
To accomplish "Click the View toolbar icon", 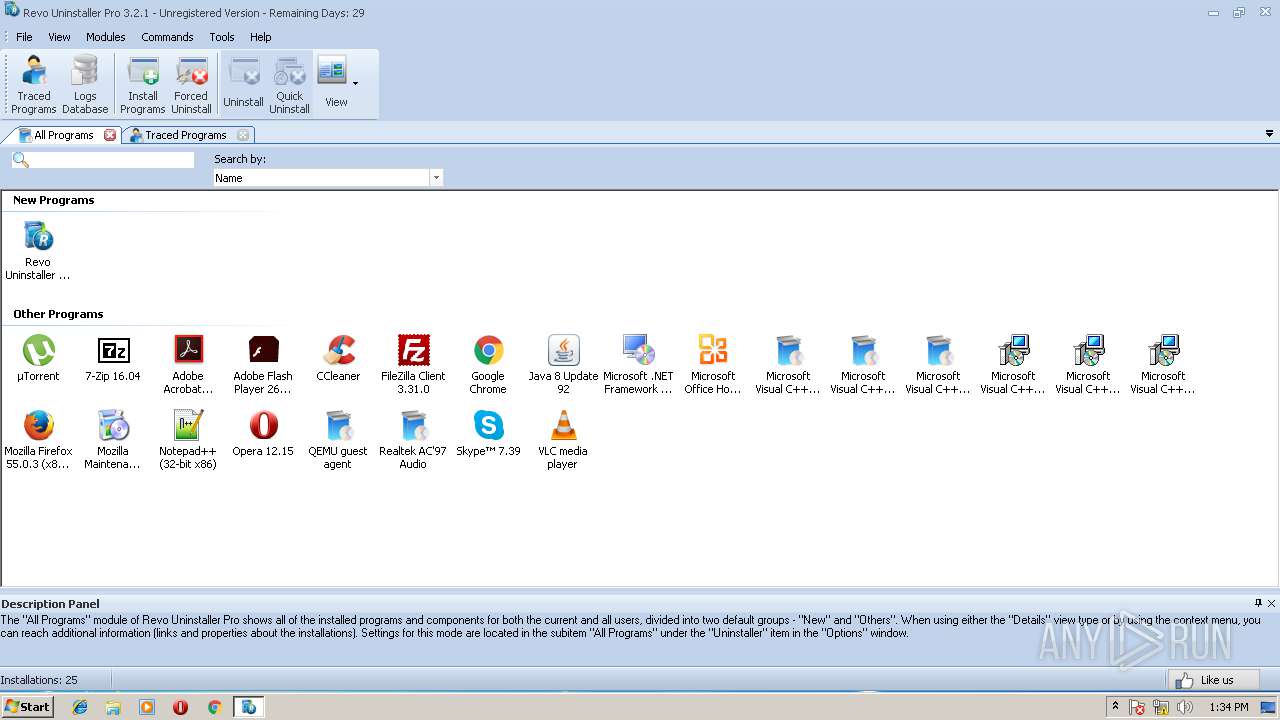I will coord(333,83).
